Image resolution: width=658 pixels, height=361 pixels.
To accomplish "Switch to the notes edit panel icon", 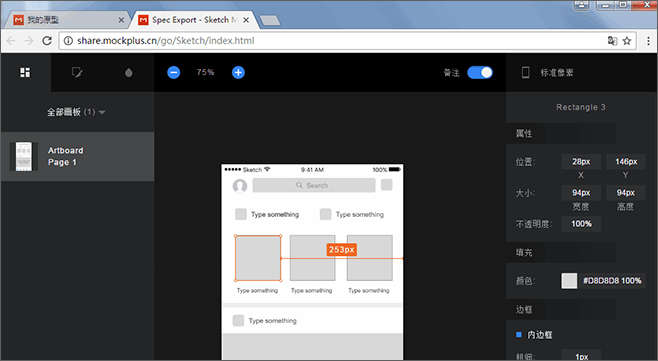I will (x=77, y=73).
